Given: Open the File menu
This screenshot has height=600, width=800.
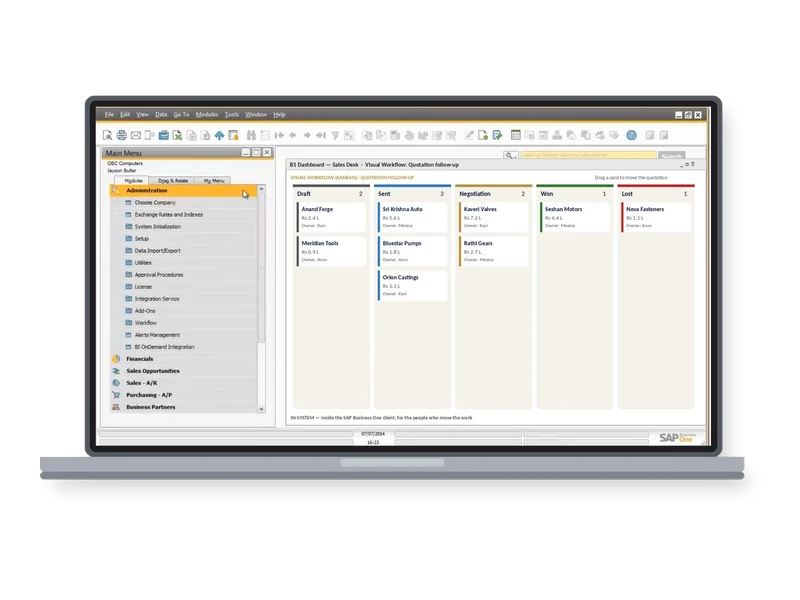Looking at the screenshot, I should pyautogui.click(x=109, y=115).
